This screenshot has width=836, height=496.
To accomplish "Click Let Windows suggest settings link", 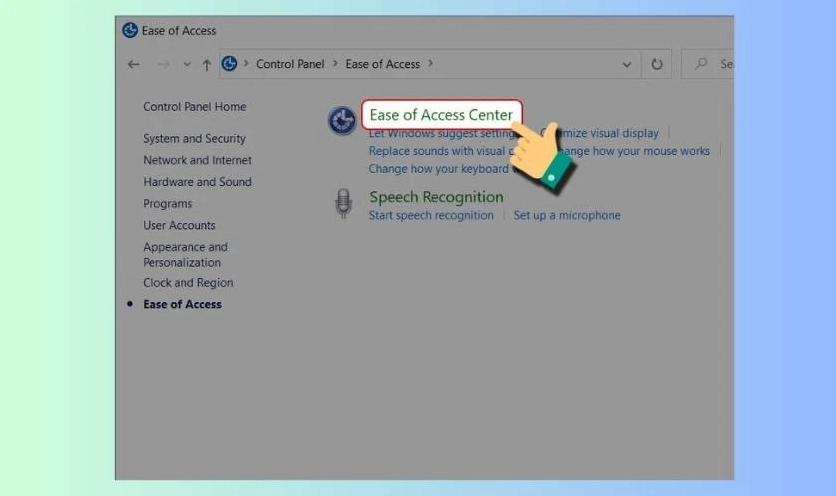I will click(441, 133).
